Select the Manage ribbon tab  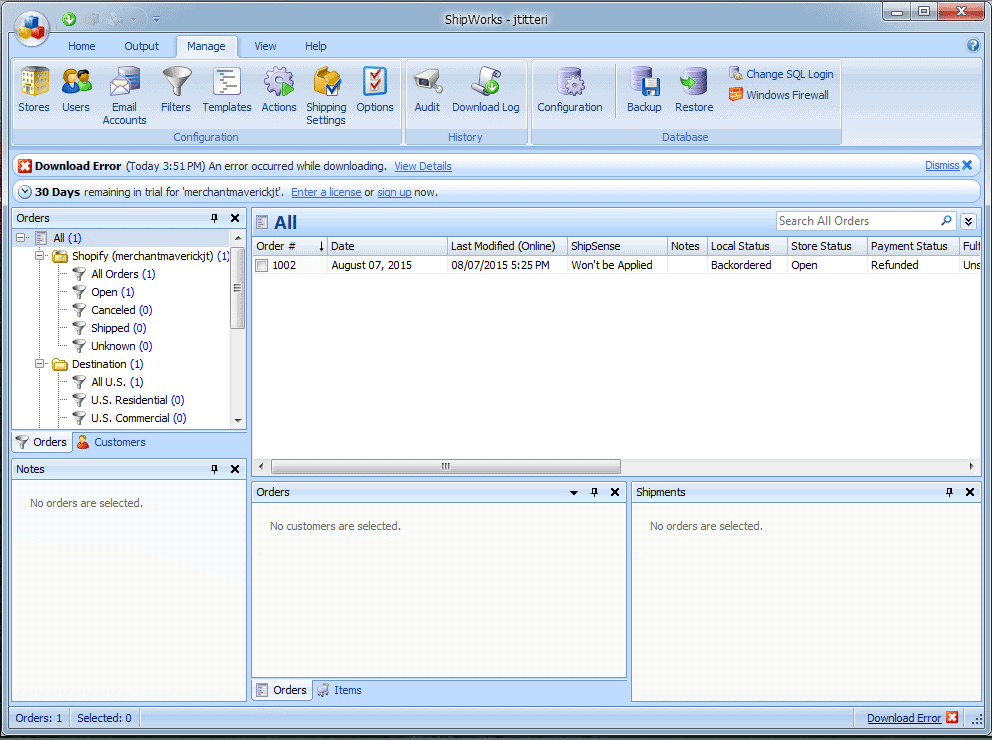206,46
